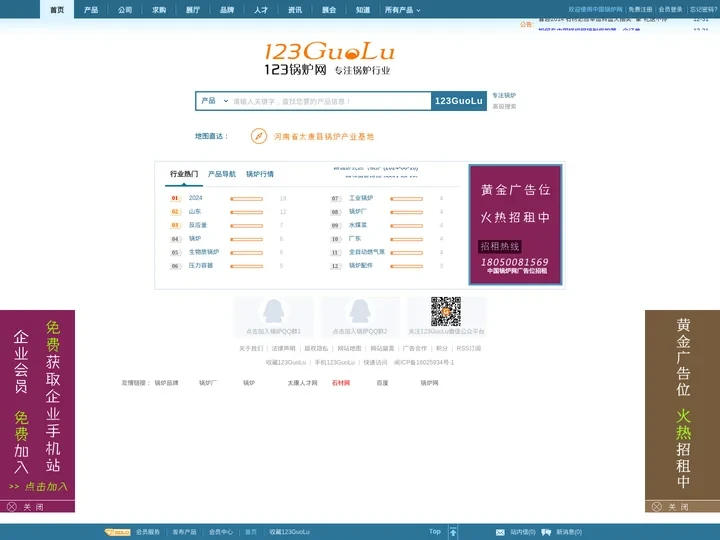The height and width of the screenshot is (540, 720).
Task: Close the left 企业会员 floating ad
Action: [x=26, y=507]
